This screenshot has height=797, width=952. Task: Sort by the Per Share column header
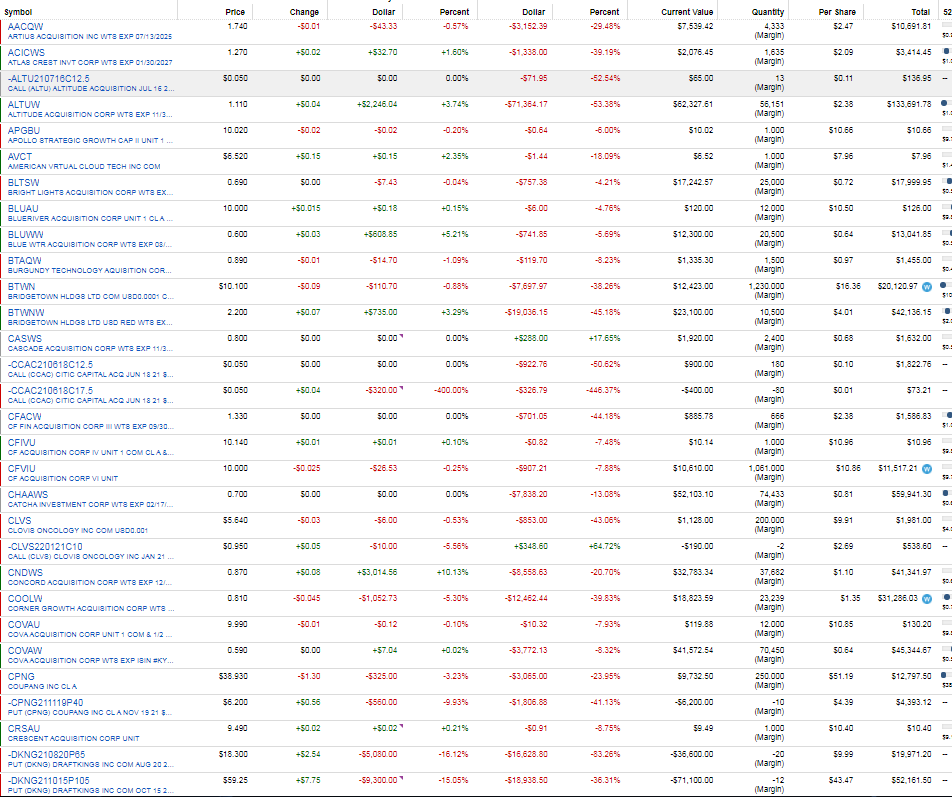(x=837, y=12)
